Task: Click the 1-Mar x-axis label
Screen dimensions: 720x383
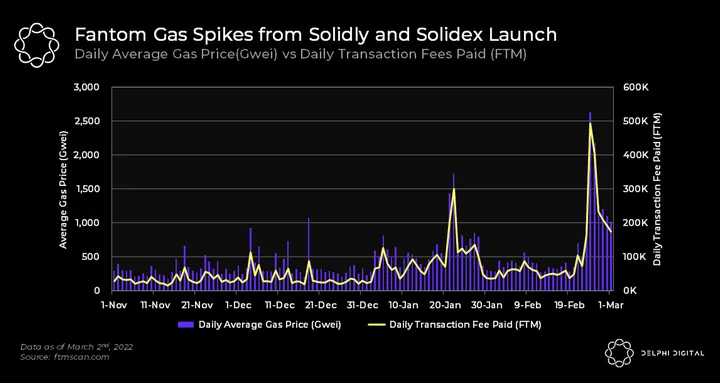Action: tap(609, 304)
